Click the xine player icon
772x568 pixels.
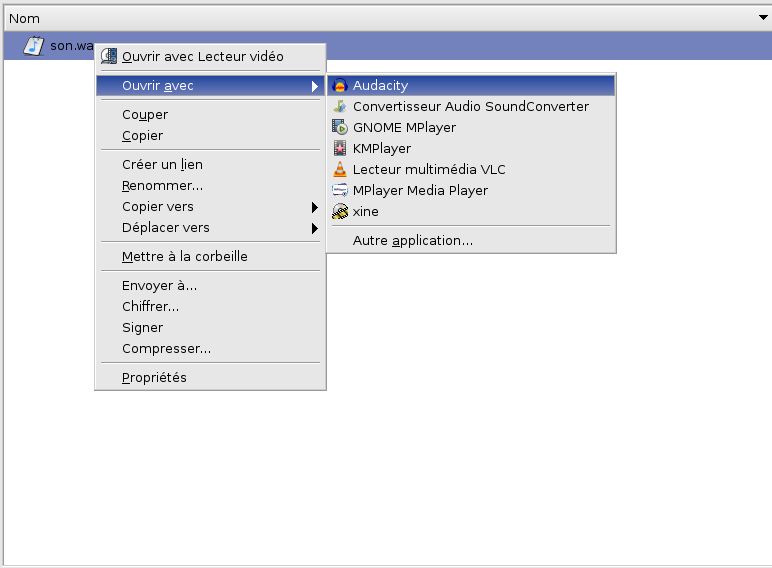[x=340, y=212]
